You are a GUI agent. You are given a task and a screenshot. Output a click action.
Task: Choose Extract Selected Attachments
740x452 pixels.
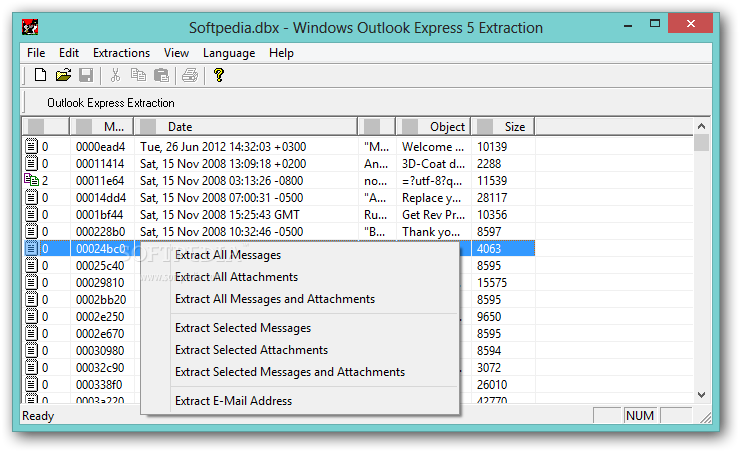tap(300, 350)
